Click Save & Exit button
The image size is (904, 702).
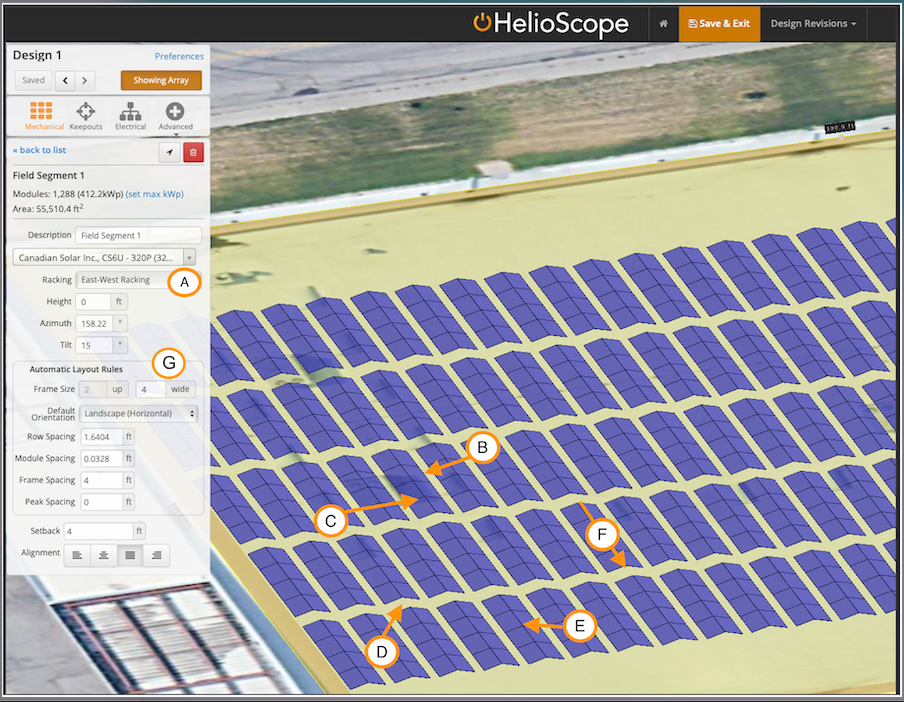719,24
